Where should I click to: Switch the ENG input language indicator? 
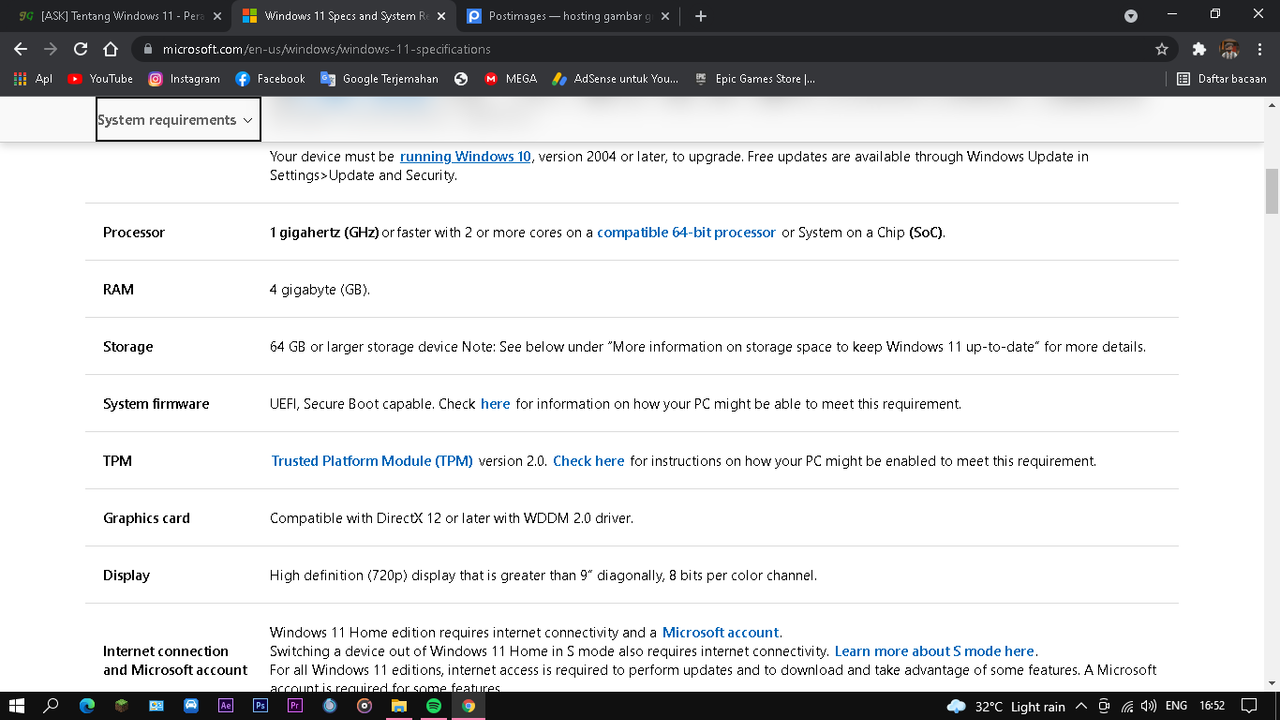(1177, 706)
